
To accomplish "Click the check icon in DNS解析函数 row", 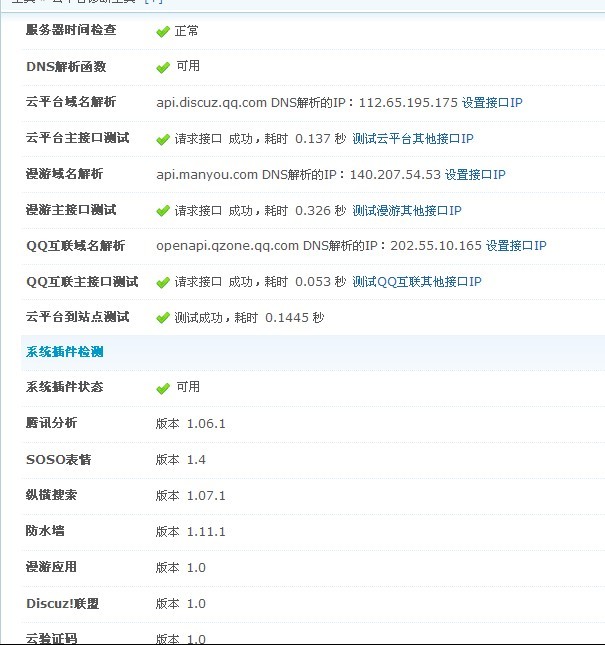I will (163, 67).
